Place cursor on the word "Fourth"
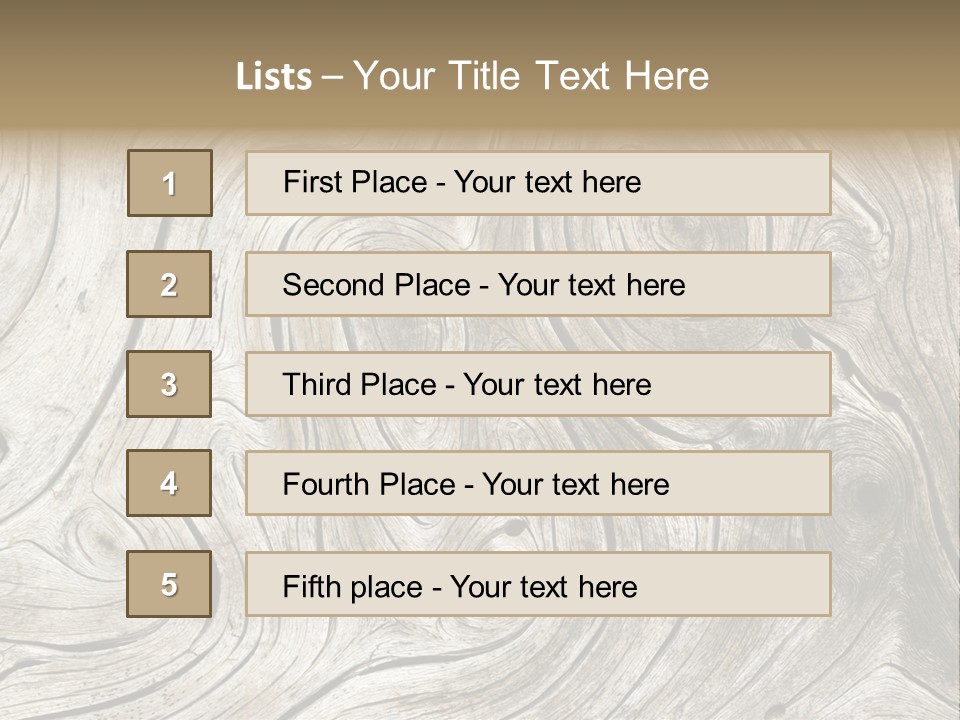The height and width of the screenshot is (720, 960). (x=325, y=485)
